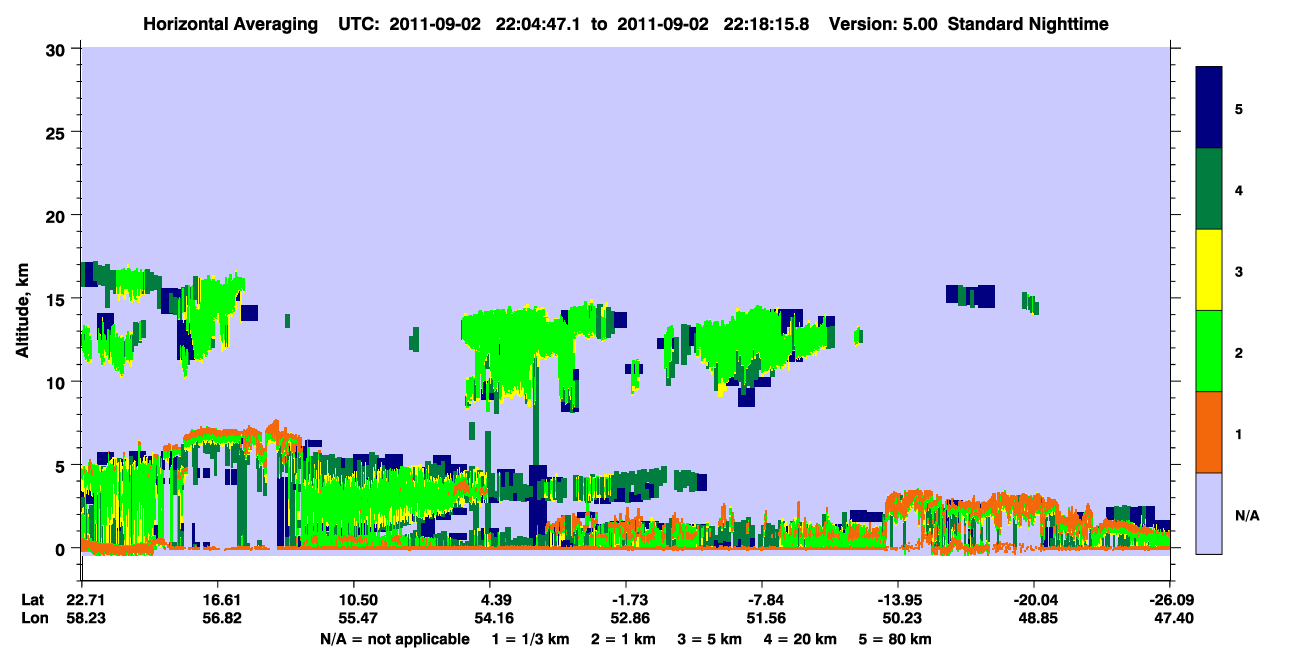Screen dimensions: 1300x667
Task: Click the orange colorbar segment labeled 1
Action: tap(1209, 432)
